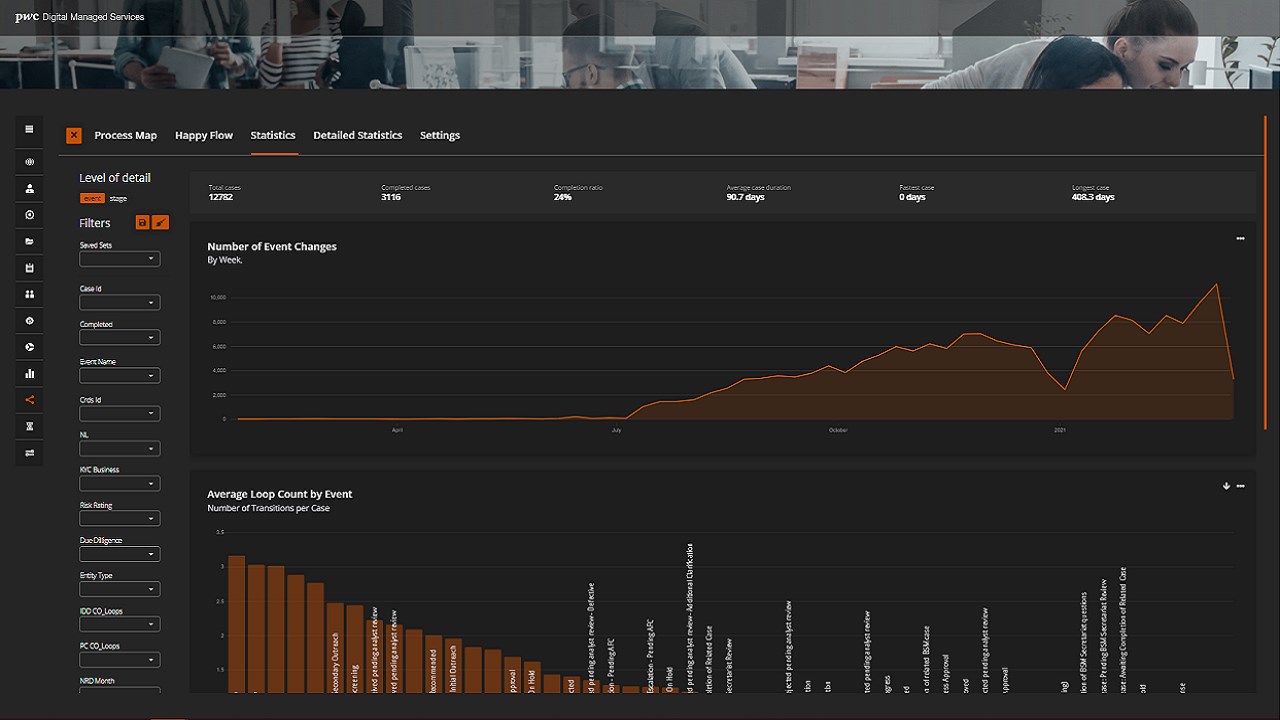This screenshot has height=720, width=1280.
Task: Toggle level of detail to event
Action: [92, 198]
